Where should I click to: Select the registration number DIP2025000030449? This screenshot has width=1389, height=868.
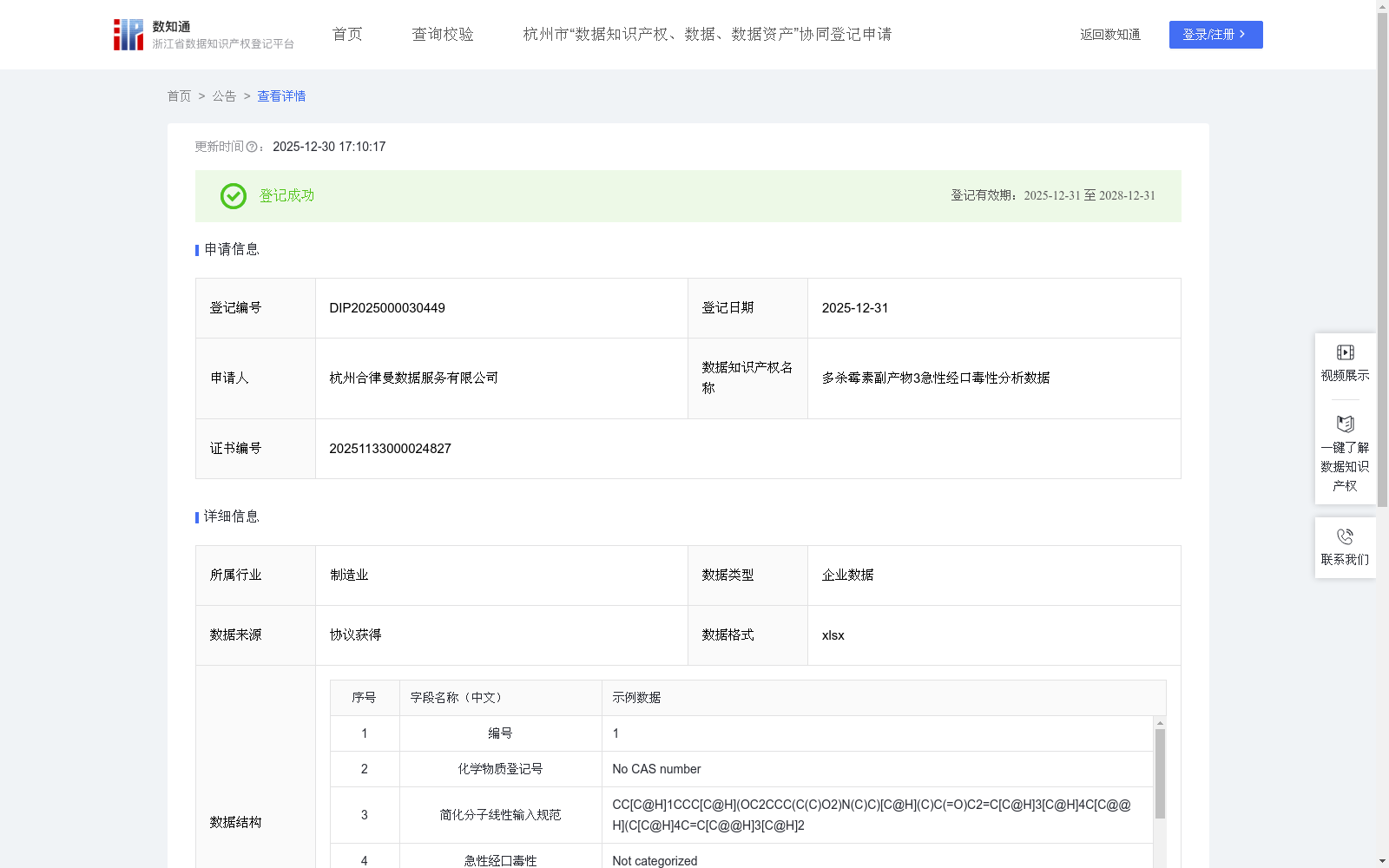click(x=387, y=308)
